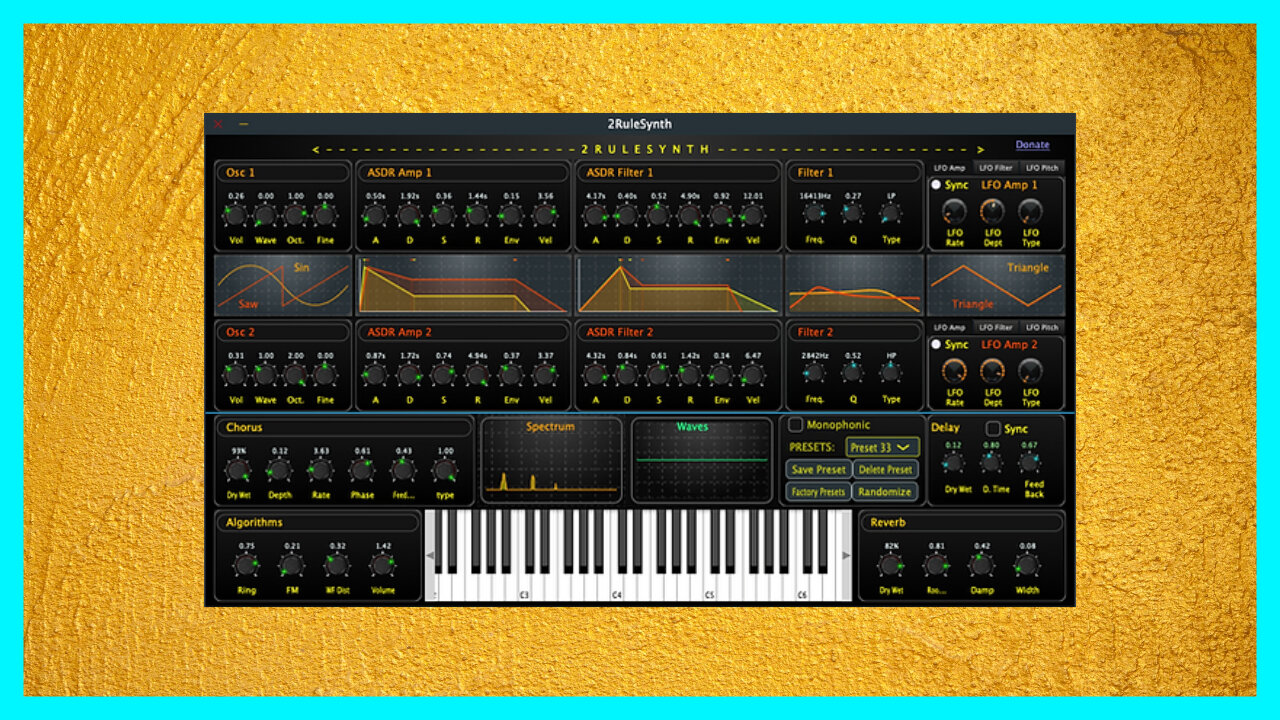
Task: Click the Osc 2 Wave knob
Action: (x=265, y=375)
